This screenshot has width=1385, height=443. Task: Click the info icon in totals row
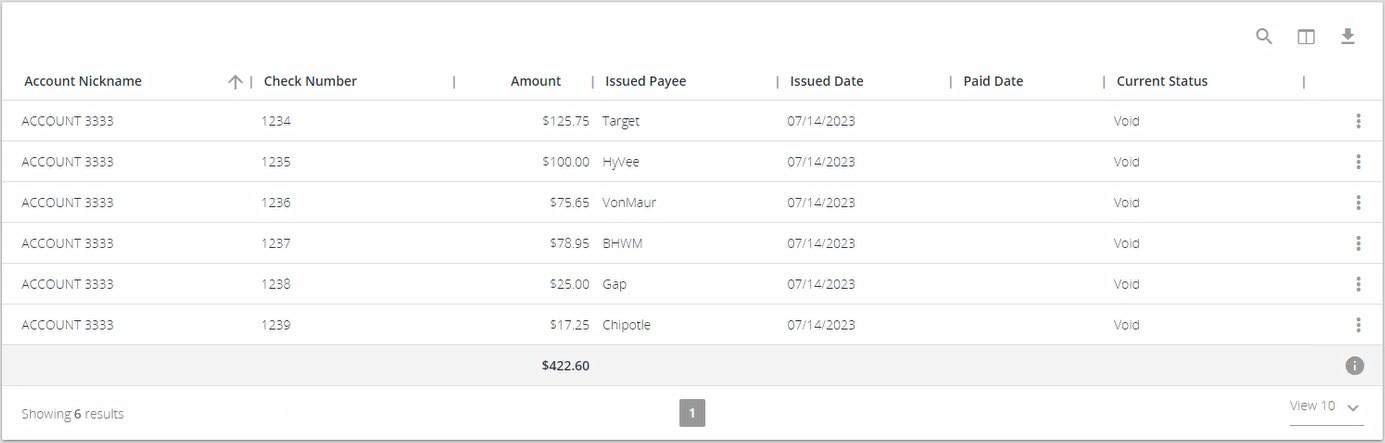pyautogui.click(x=1354, y=366)
